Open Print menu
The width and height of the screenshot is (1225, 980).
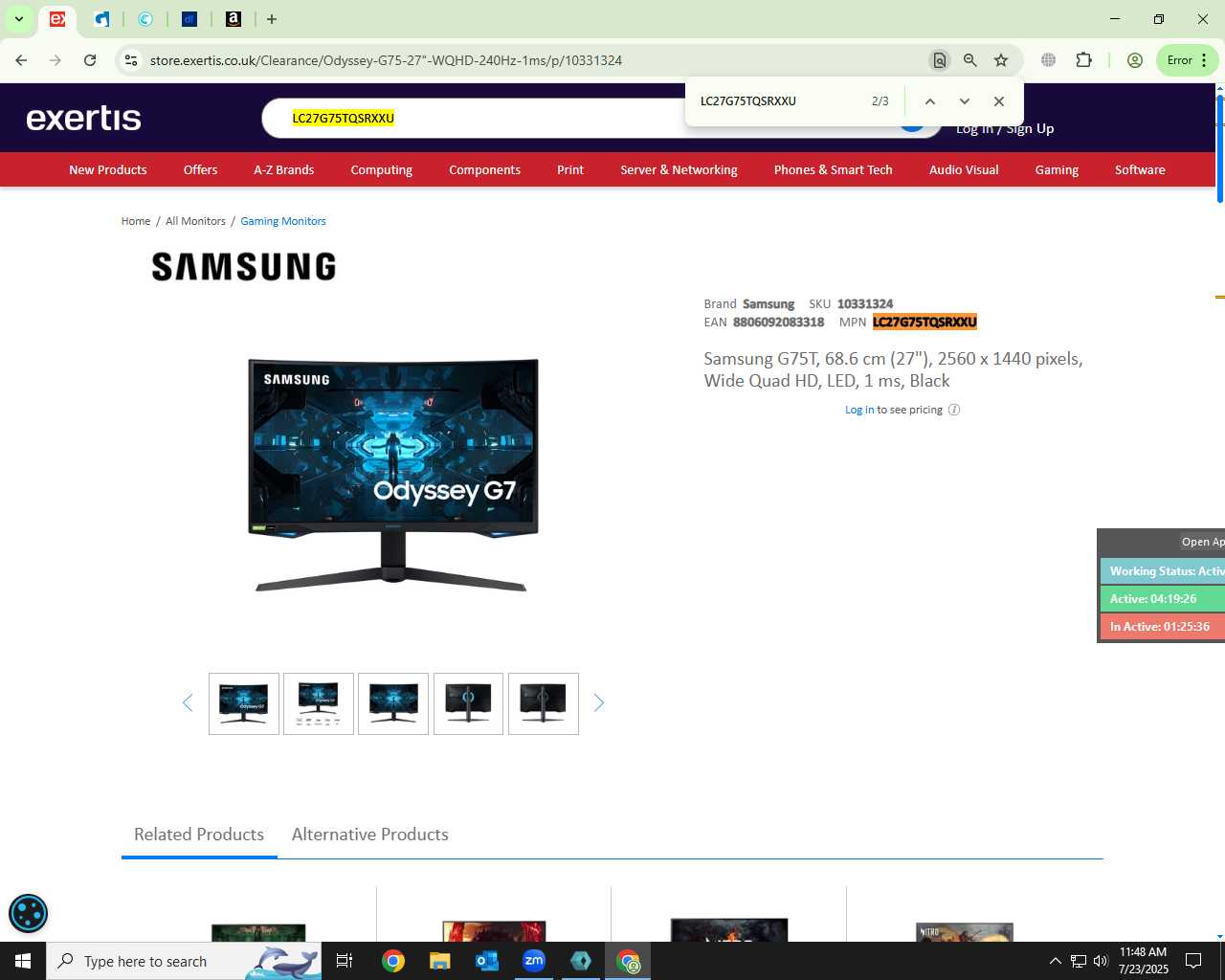[570, 169]
